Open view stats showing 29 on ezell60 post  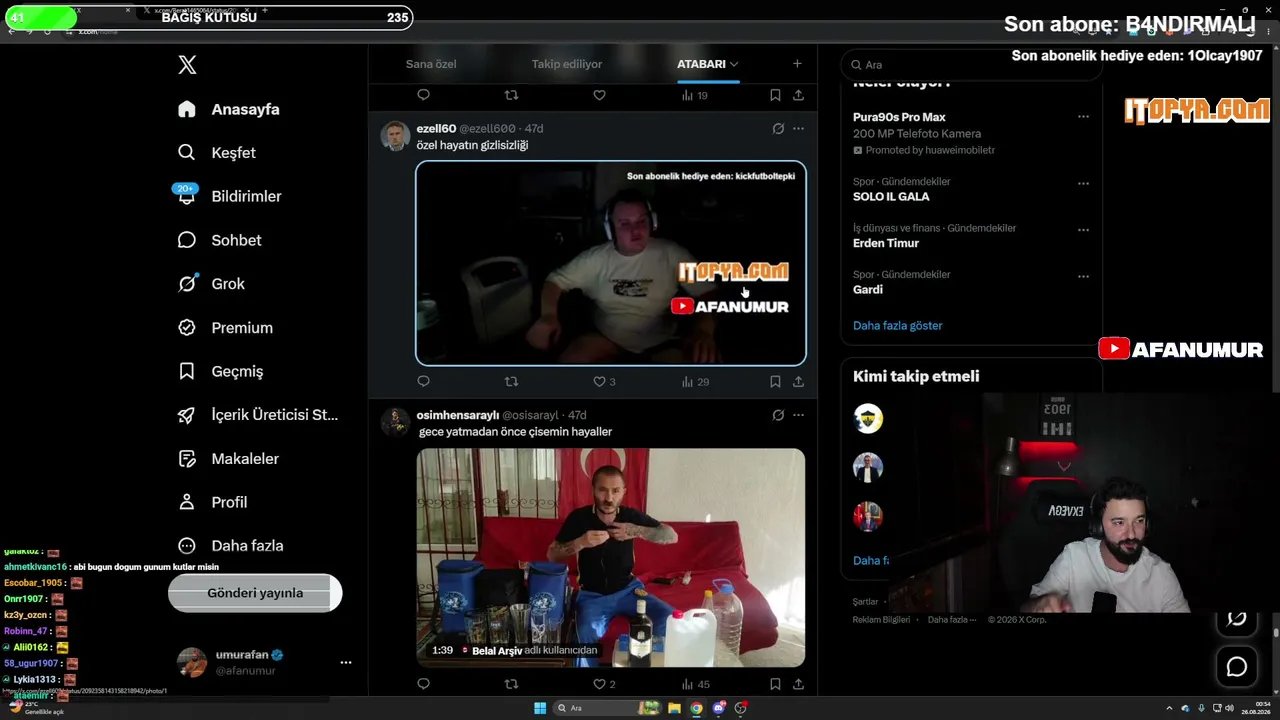[x=695, y=381]
